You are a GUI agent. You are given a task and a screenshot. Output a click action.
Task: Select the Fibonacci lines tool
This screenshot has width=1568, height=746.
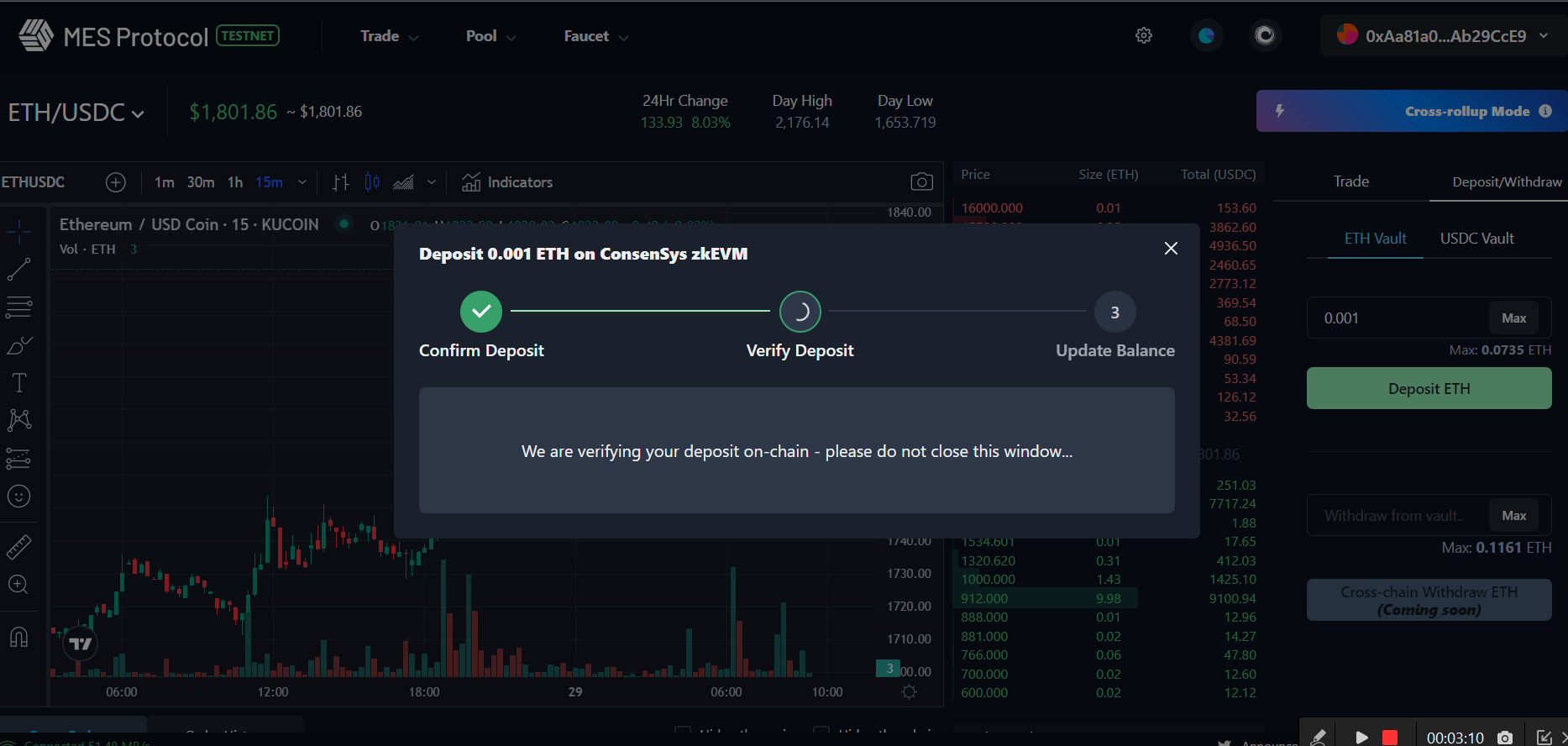(18, 307)
